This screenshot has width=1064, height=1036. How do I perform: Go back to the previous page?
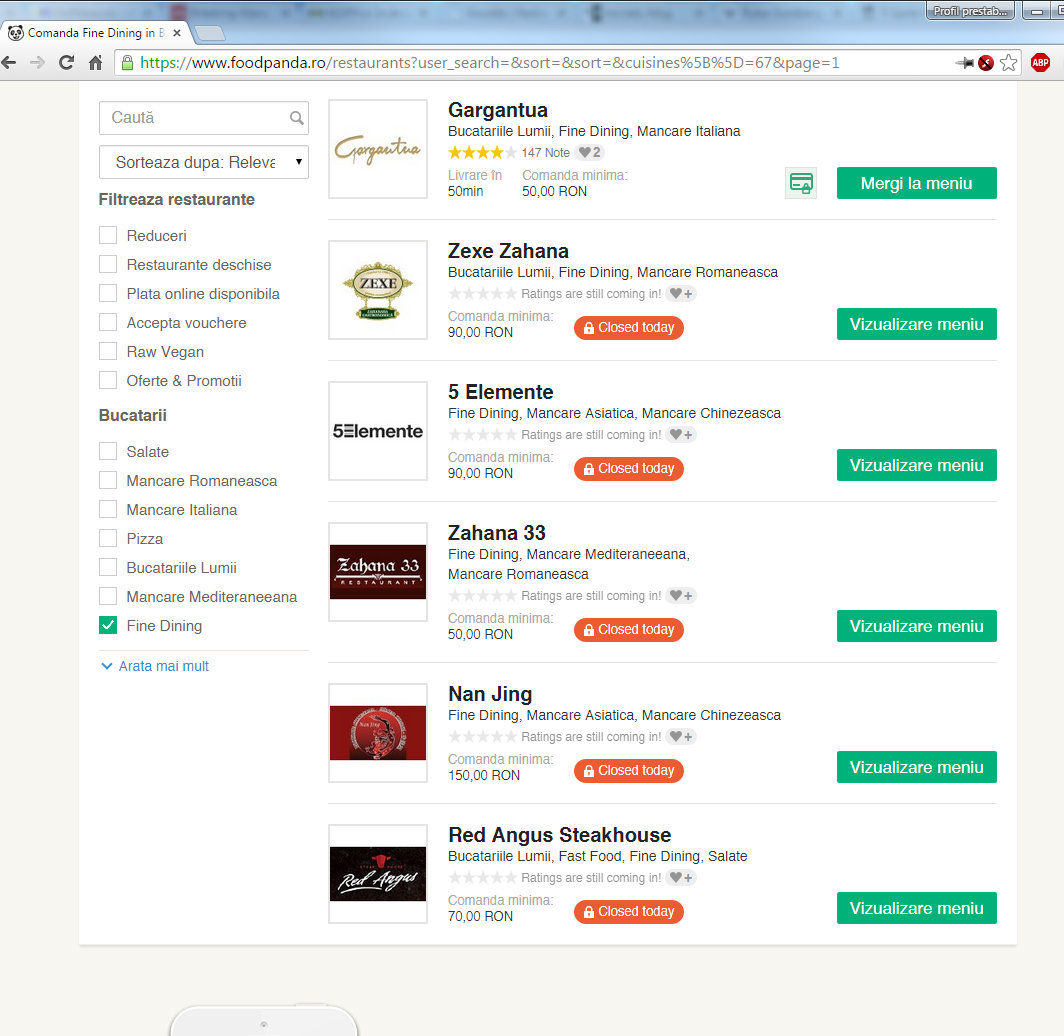10,63
